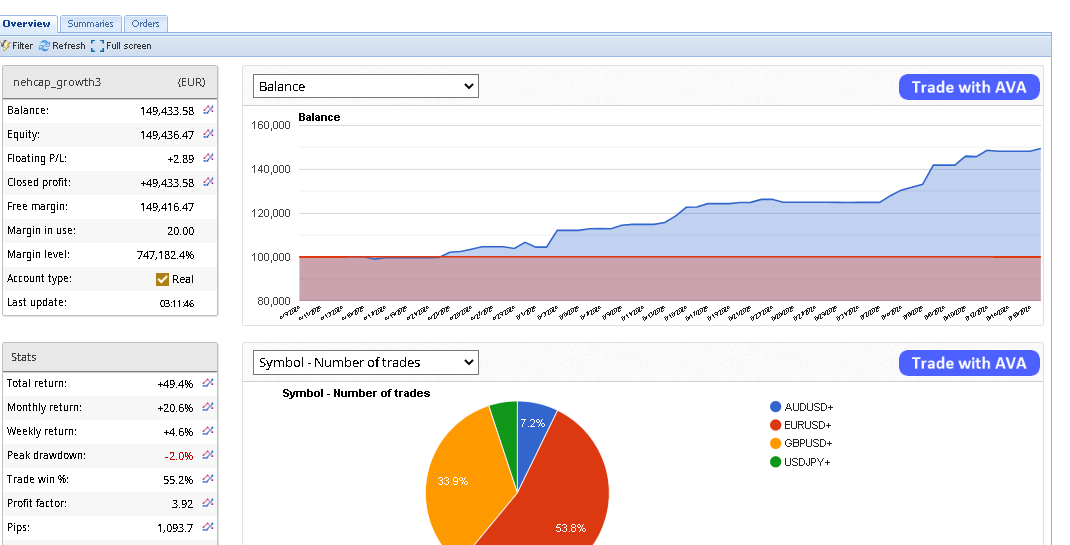Show the Profit factor chart icon
1070x545 pixels.
pyautogui.click(x=208, y=503)
